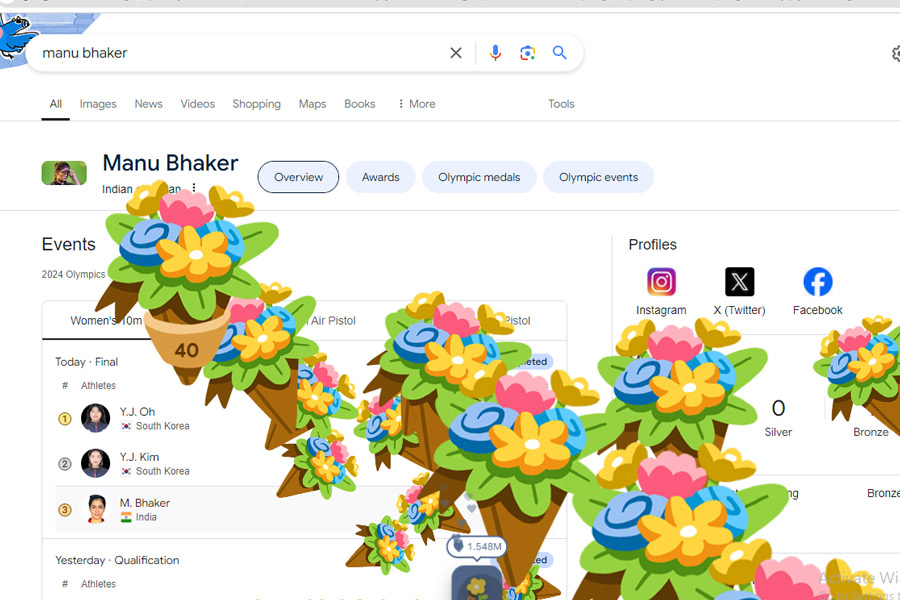The width and height of the screenshot is (900, 600).
Task: Switch to the Images tab
Action: [98, 104]
